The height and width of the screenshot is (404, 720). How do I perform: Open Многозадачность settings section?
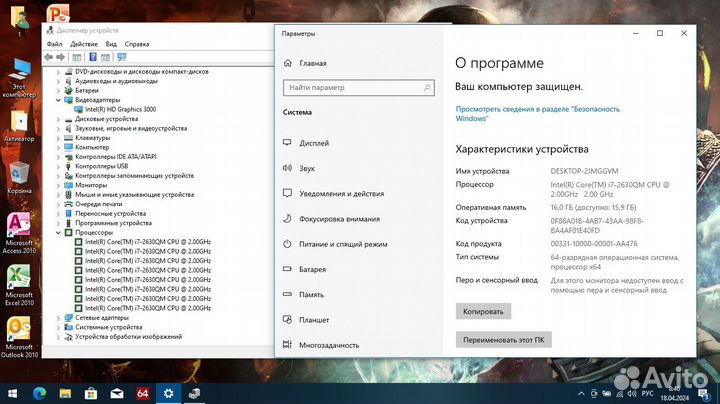(329, 345)
